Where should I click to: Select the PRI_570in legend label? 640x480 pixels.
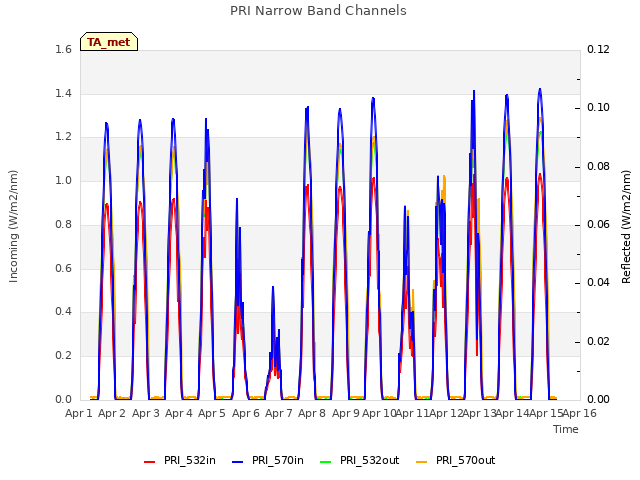[278, 460]
